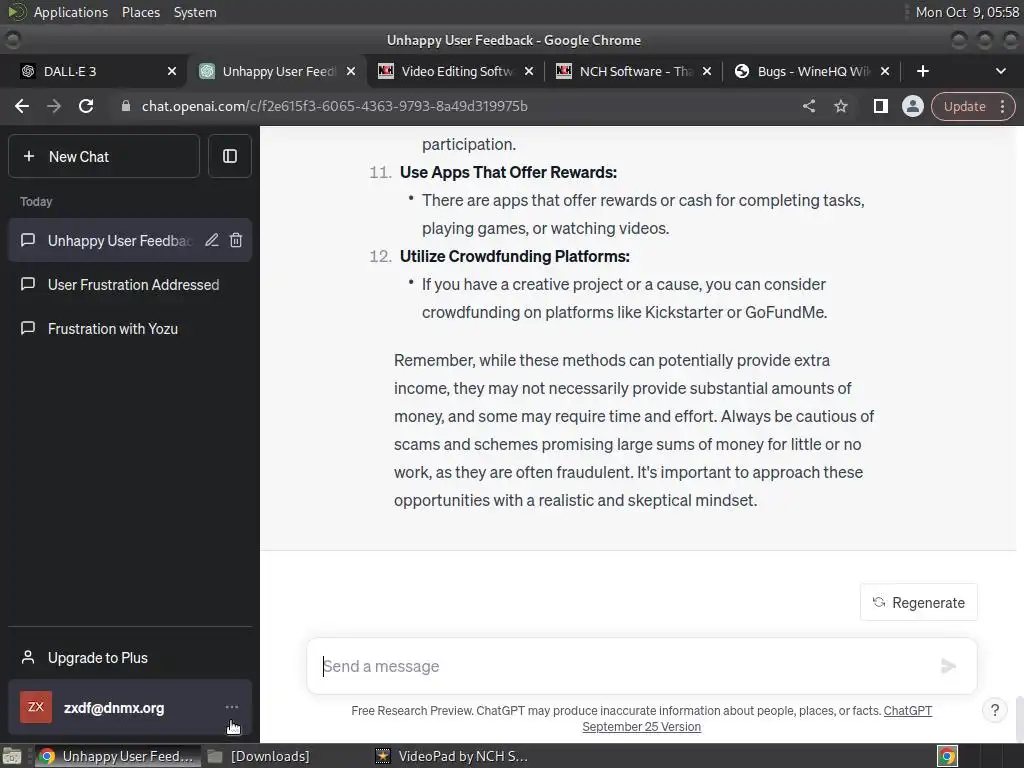The height and width of the screenshot is (768, 1024).
Task: Click the Unhappy User Feed taskbar entry
Action: click(118, 756)
